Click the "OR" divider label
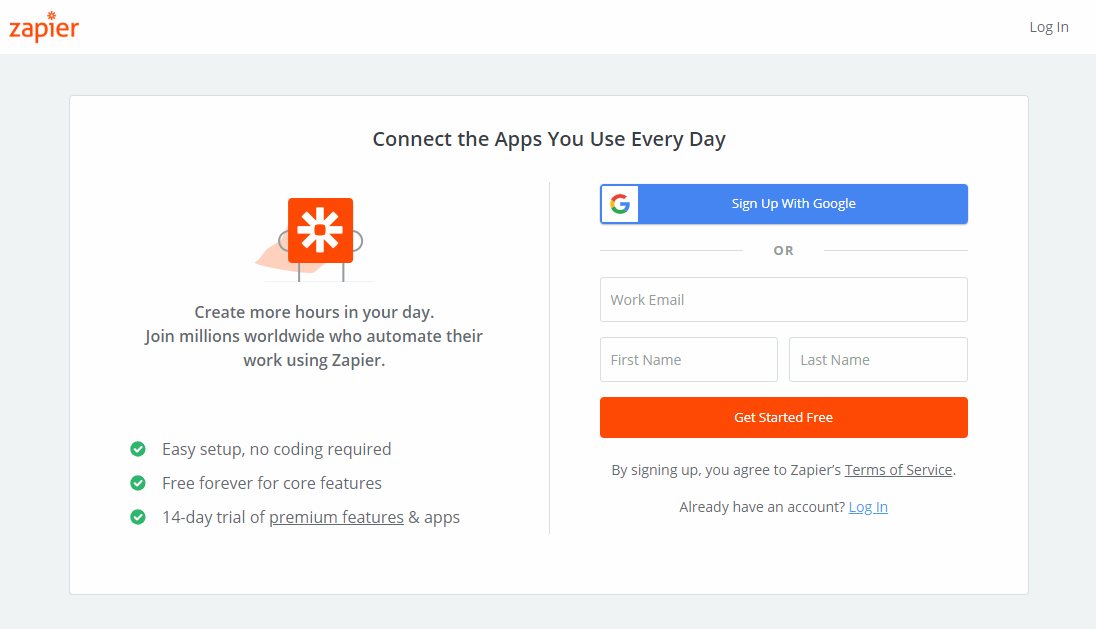This screenshot has width=1096, height=629. point(783,250)
